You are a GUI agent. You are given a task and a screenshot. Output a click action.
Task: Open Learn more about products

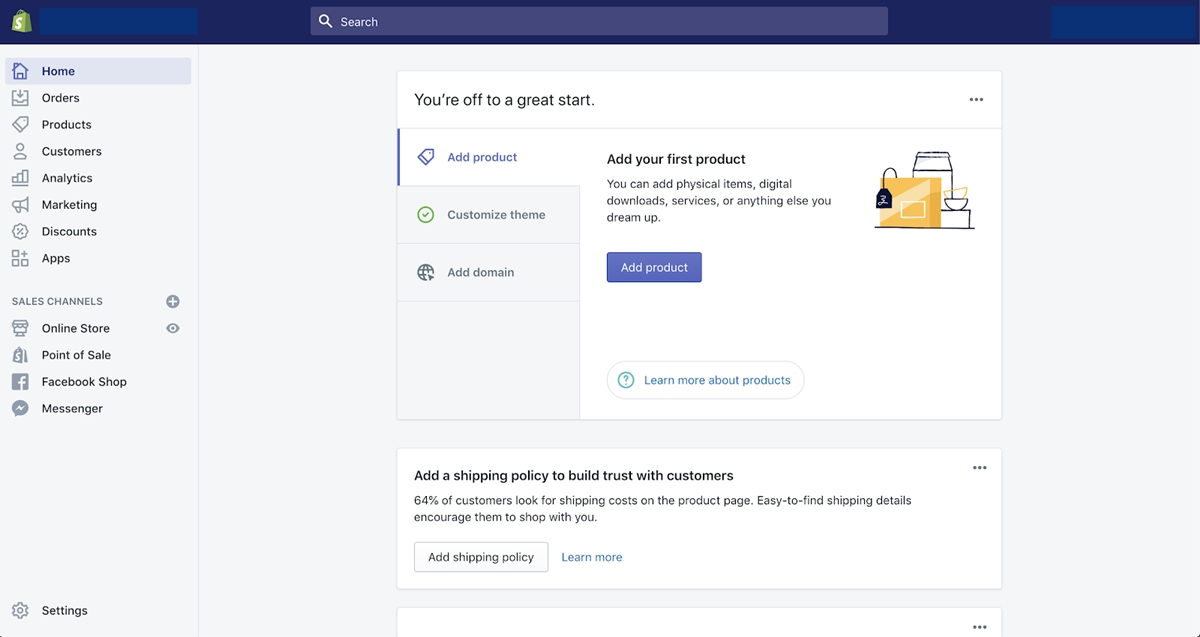pyautogui.click(x=705, y=380)
